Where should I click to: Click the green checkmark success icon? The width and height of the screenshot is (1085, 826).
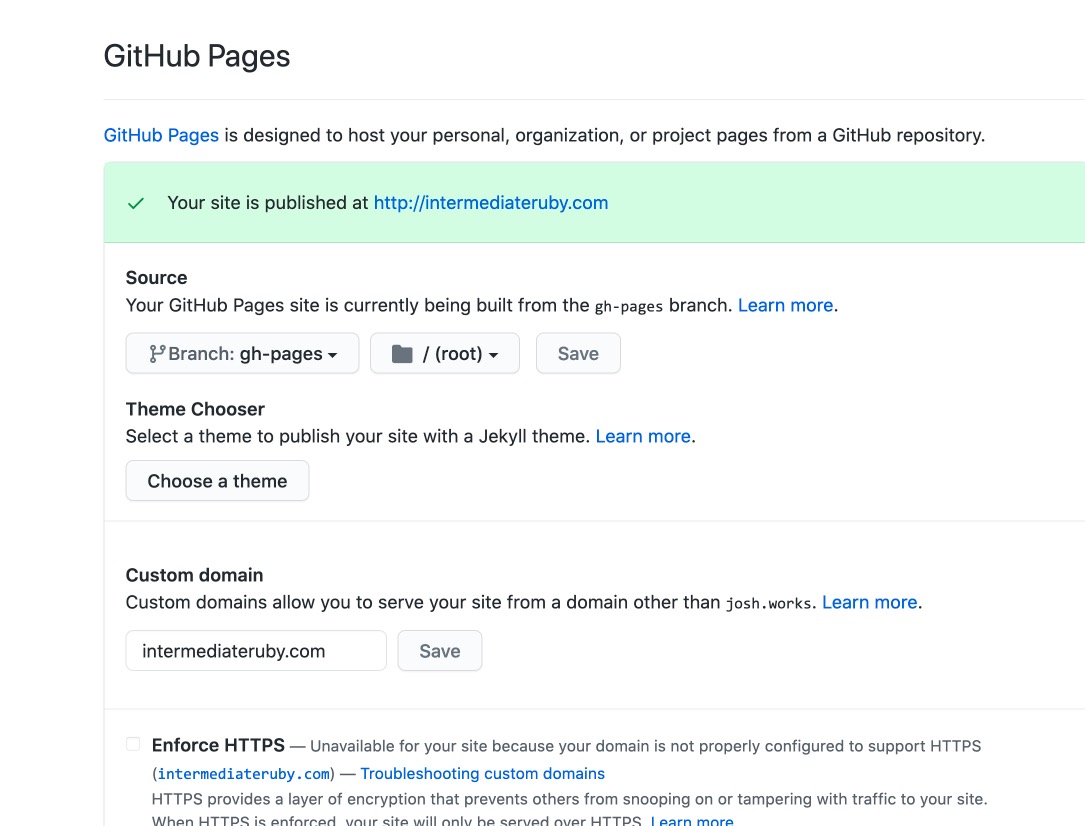click(x=136, y=203)
